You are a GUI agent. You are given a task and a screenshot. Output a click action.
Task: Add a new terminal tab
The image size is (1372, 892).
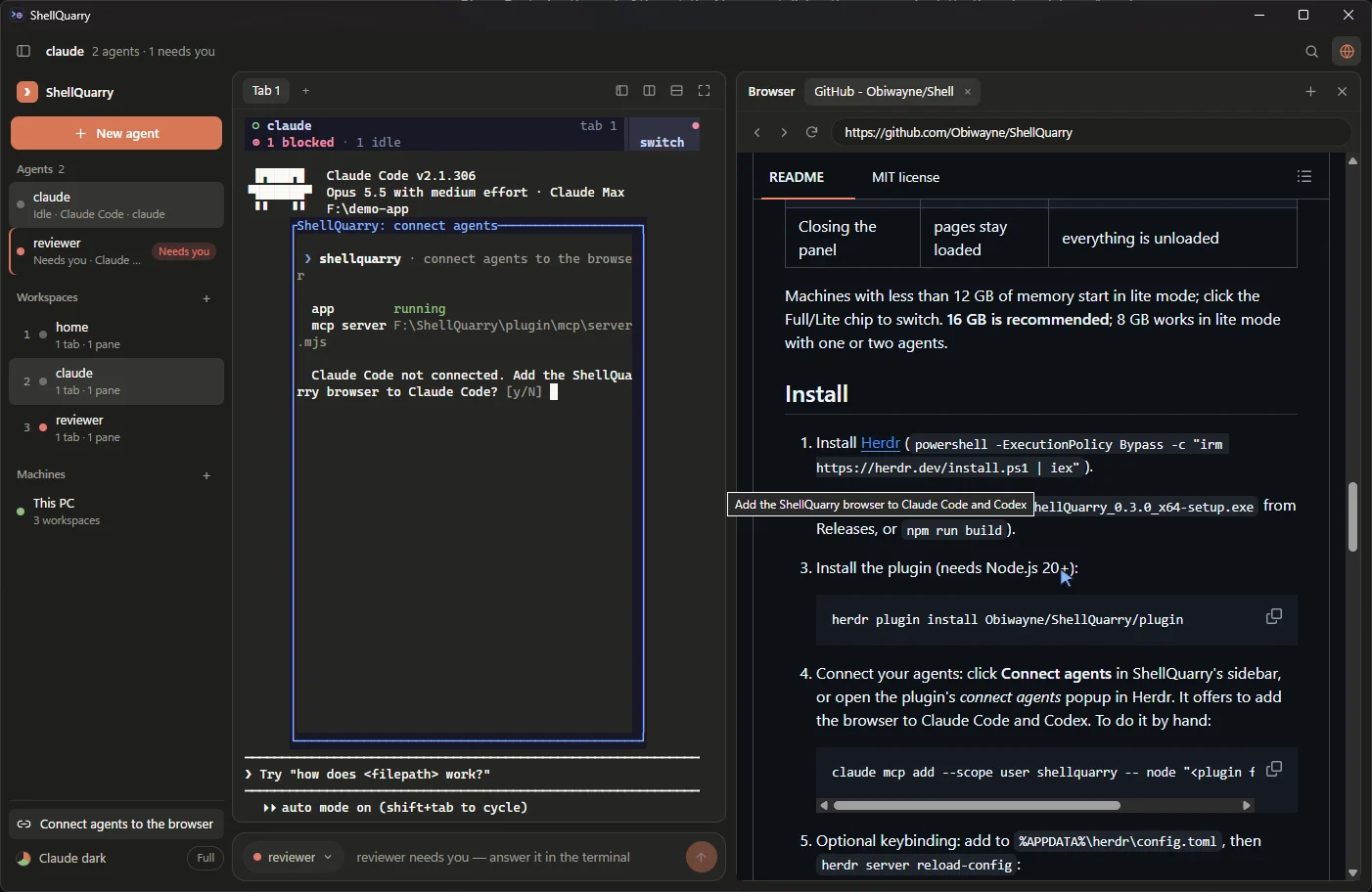point(305,91)
